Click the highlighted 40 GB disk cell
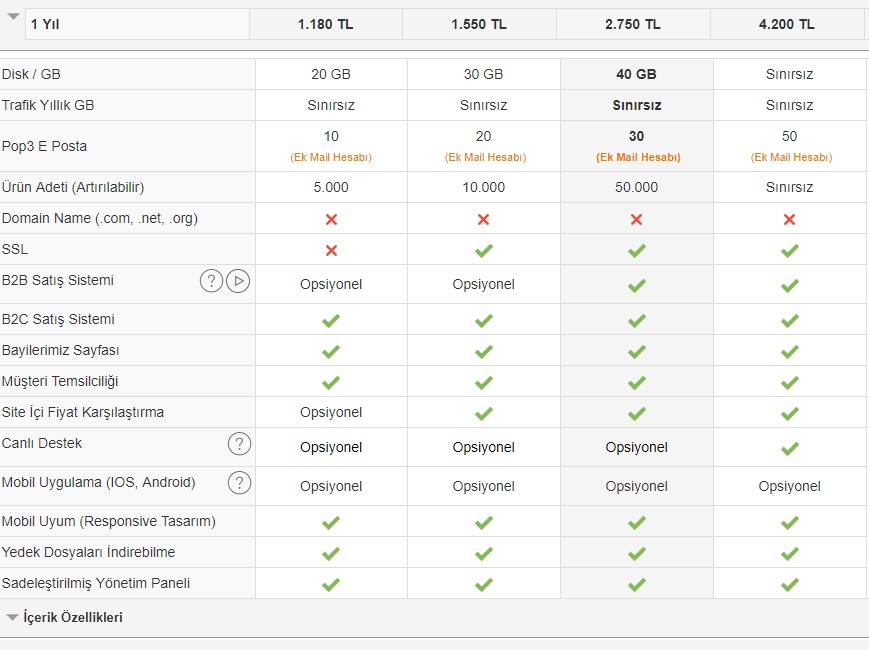Viewport: 869px width, 650px height. pos(636,74)
